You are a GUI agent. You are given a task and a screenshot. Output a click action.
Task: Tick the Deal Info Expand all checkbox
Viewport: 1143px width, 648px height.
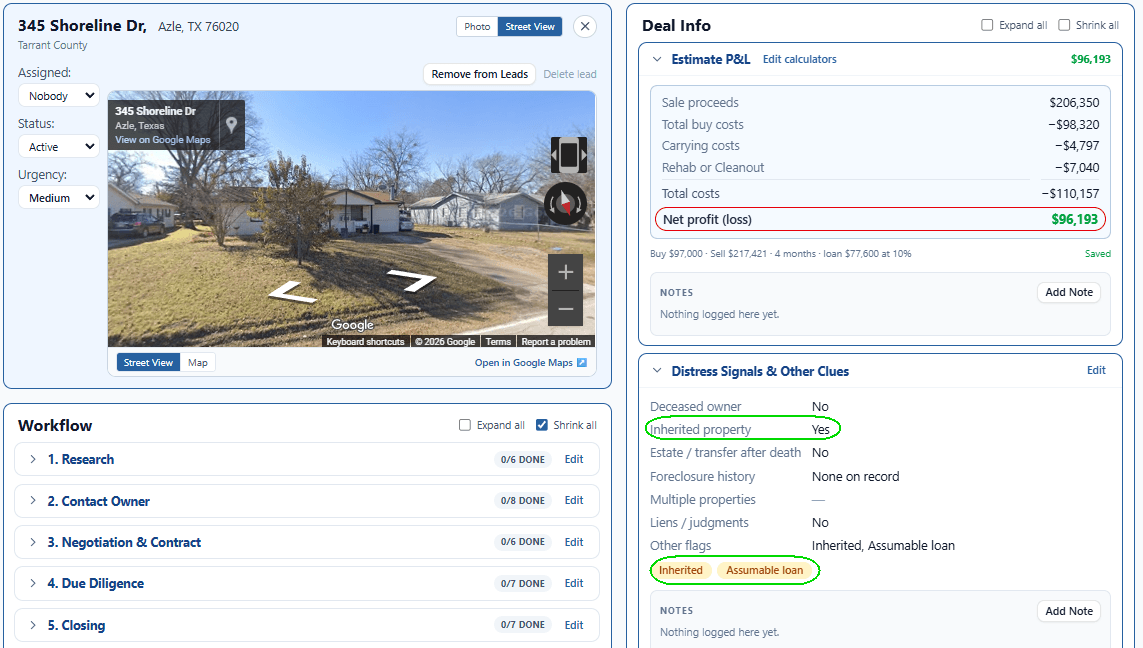pyautogui.click(x=987, y=25)
